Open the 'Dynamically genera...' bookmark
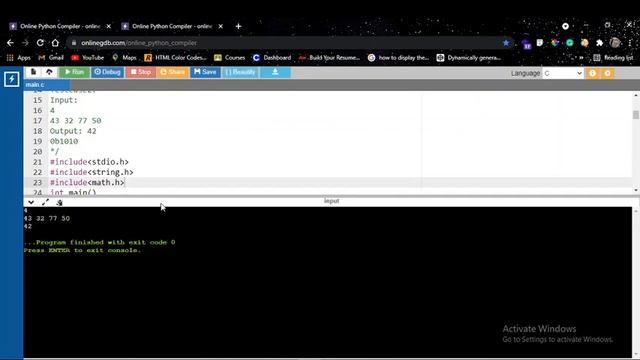This screenshot has height=360, width=640. coord(469,58)
